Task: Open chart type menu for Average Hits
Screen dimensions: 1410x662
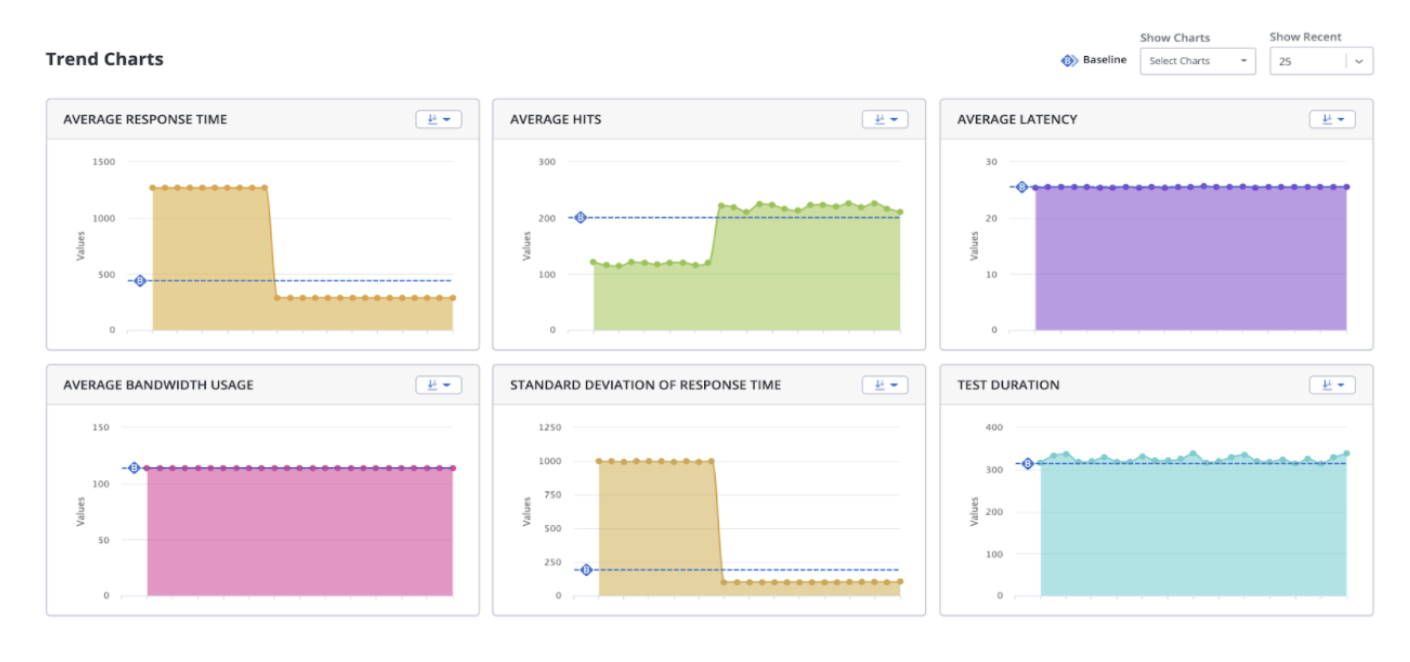Action: click(885, 119)
